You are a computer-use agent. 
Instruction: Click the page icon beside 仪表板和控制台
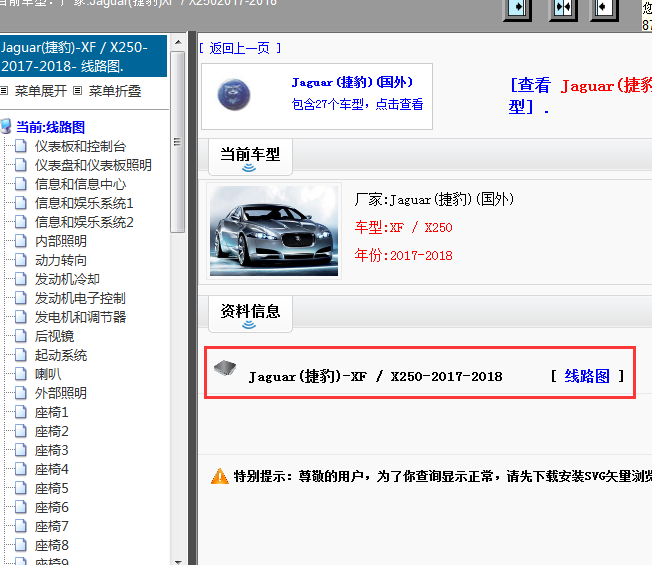click(x=20, y=146)
